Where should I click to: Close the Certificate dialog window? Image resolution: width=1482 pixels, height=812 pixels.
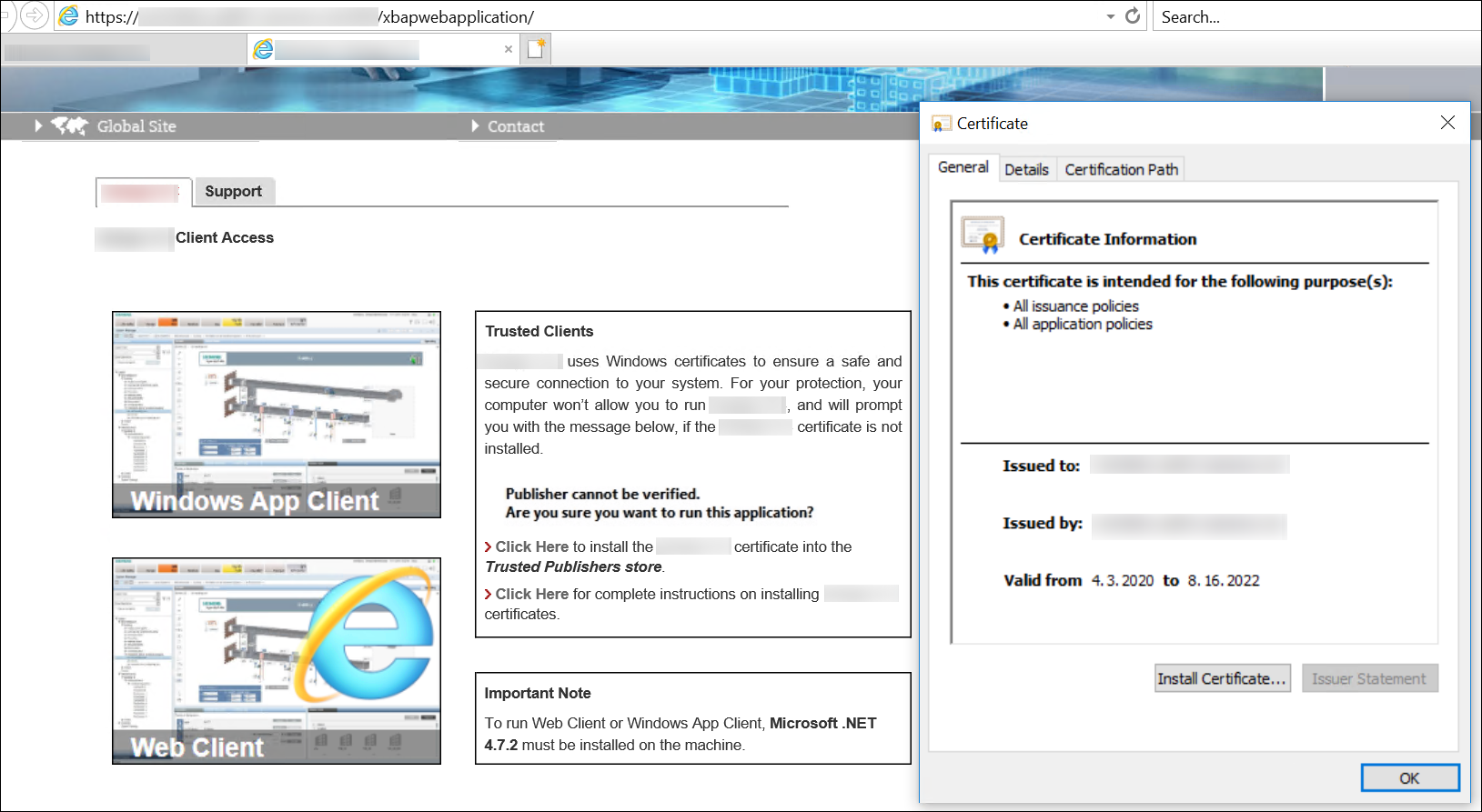point(1447,123)
